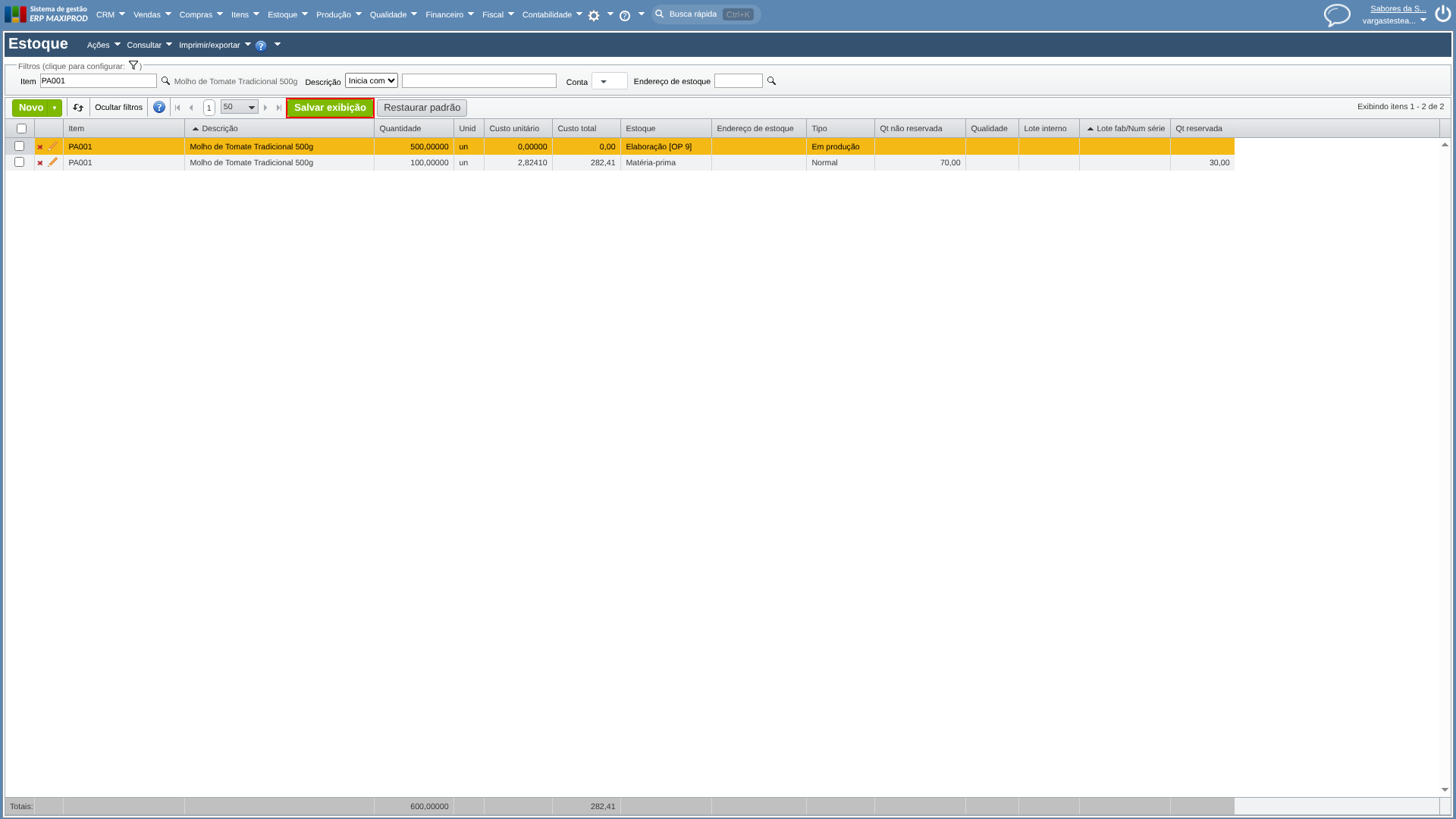The height and width of the screenshot is (819, 1456).
Task: Edit the Matéria-prima row with the pencil icon
Action: (53, 162)
